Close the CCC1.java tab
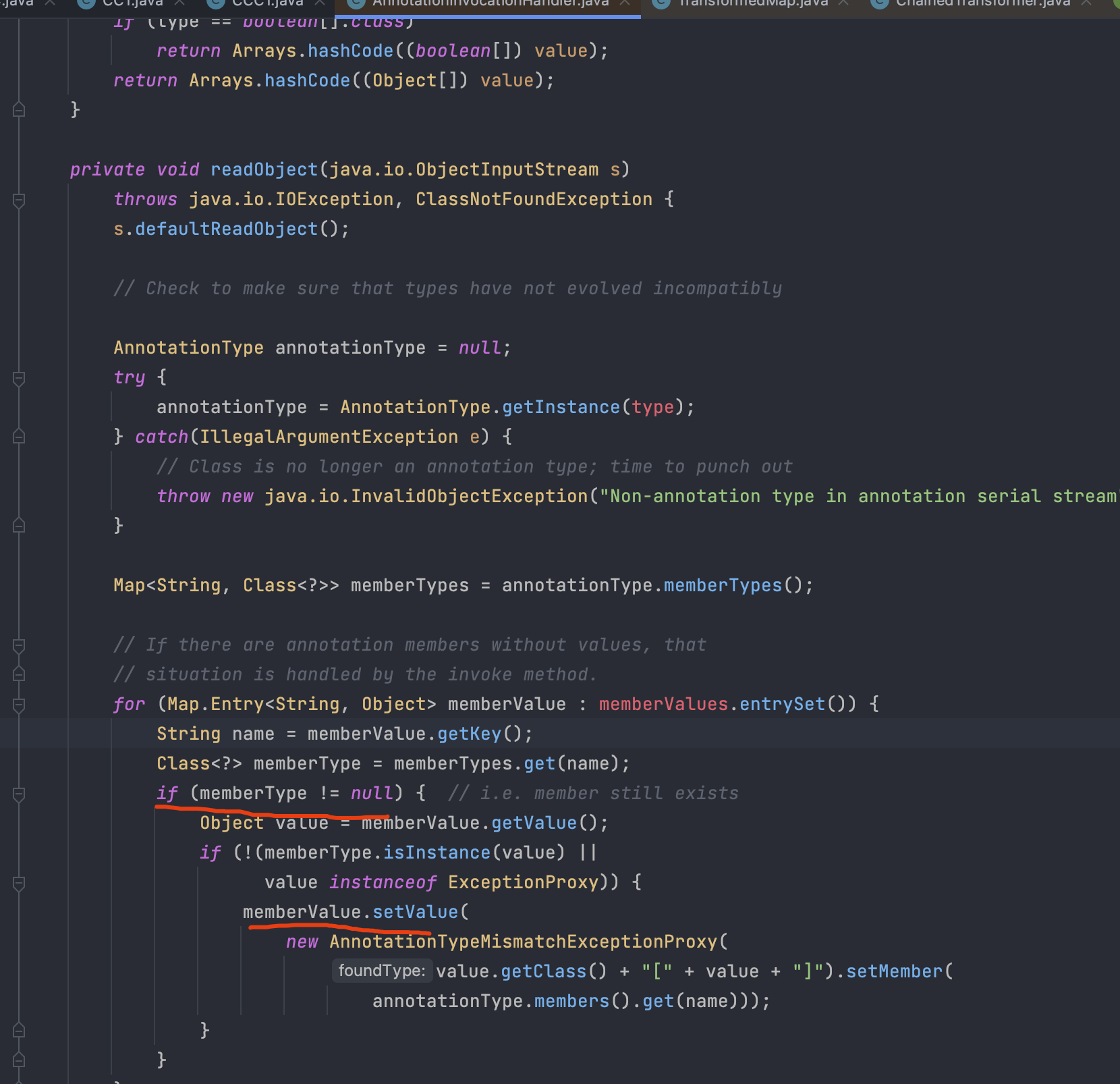Image resolution: width=1120 pixels, height=1084 pixels. click(320, 3)
